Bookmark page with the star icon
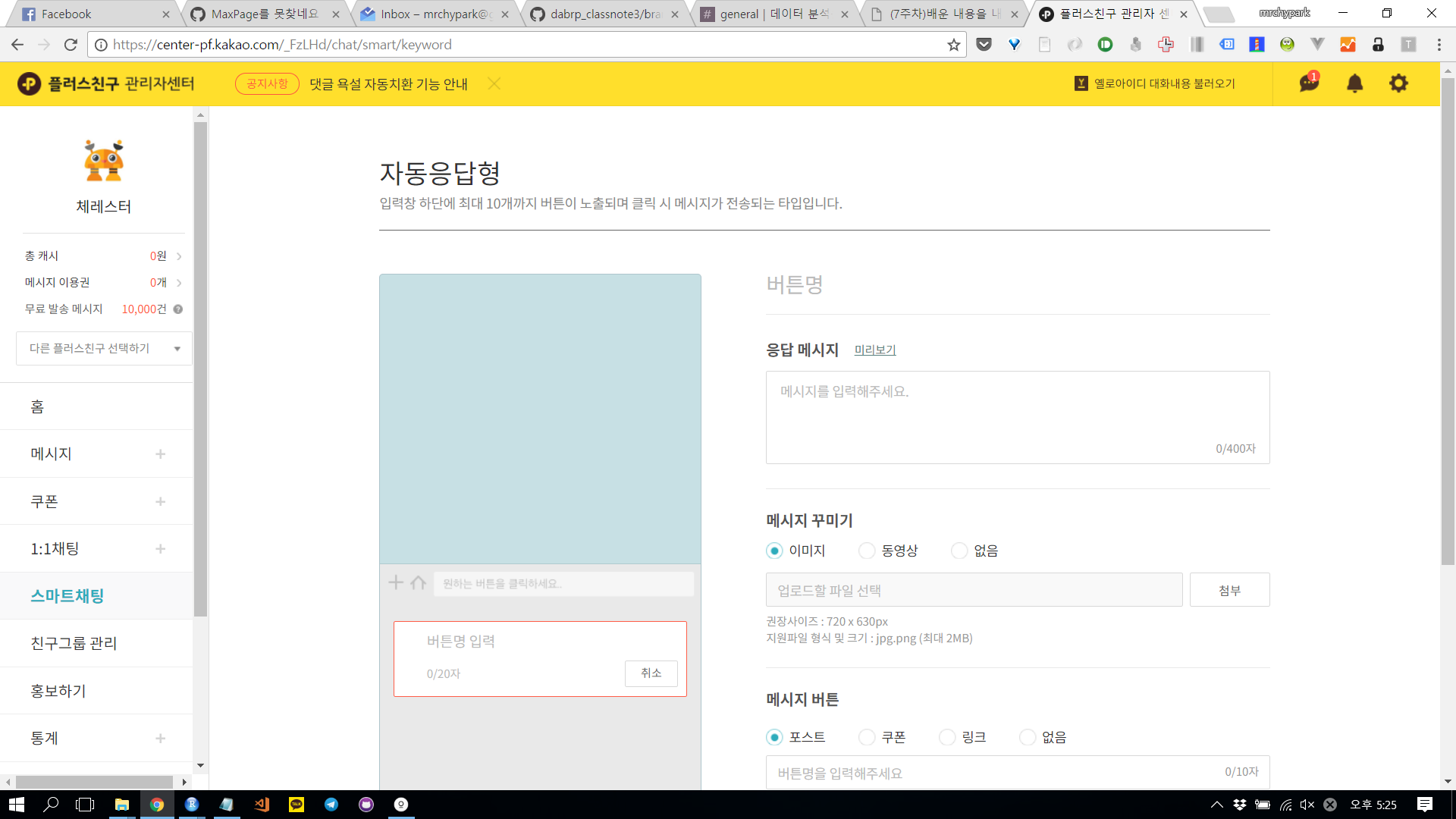The image size is (1456, 819). click(953, 45)
